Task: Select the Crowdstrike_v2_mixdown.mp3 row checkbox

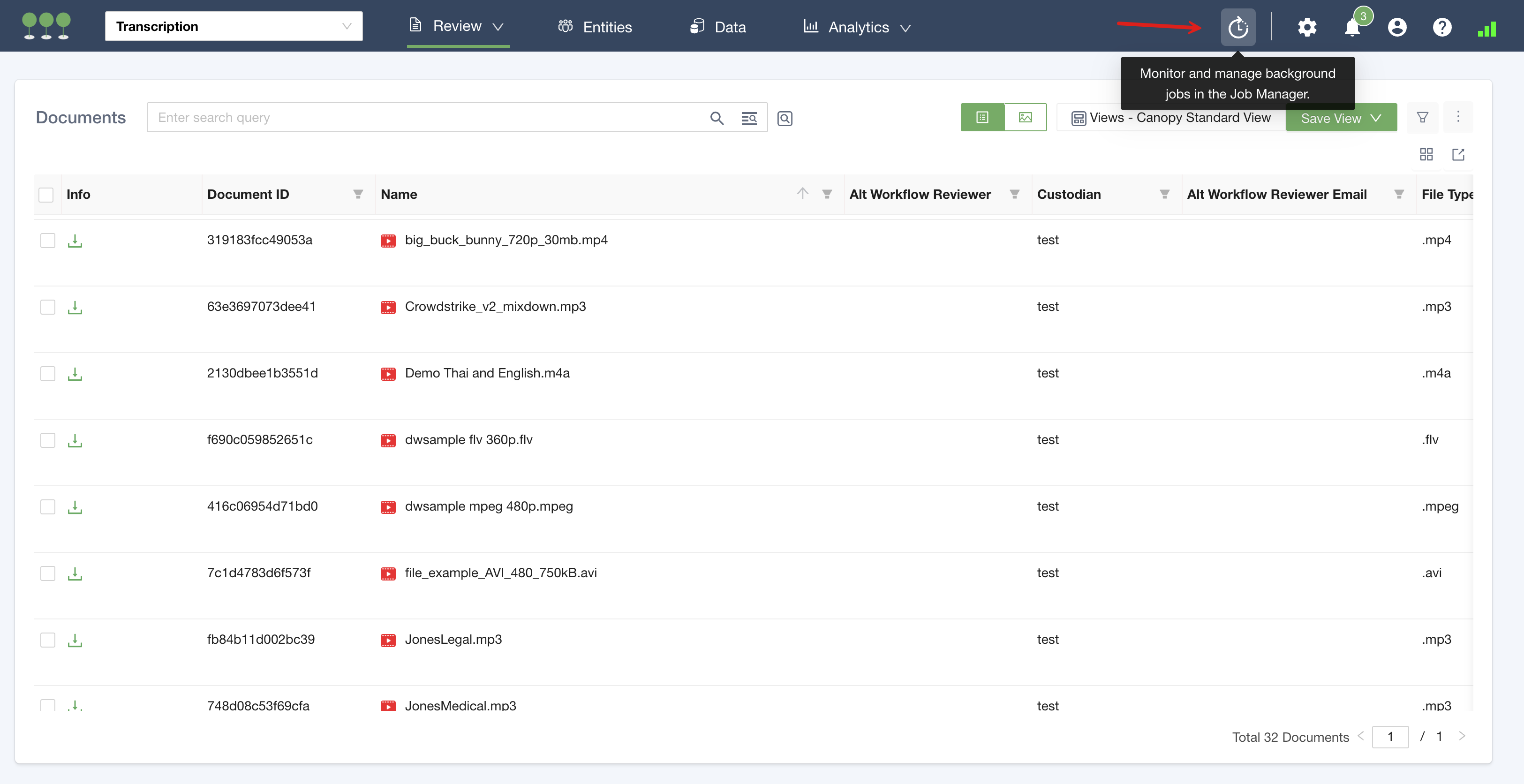Action: 47,307
